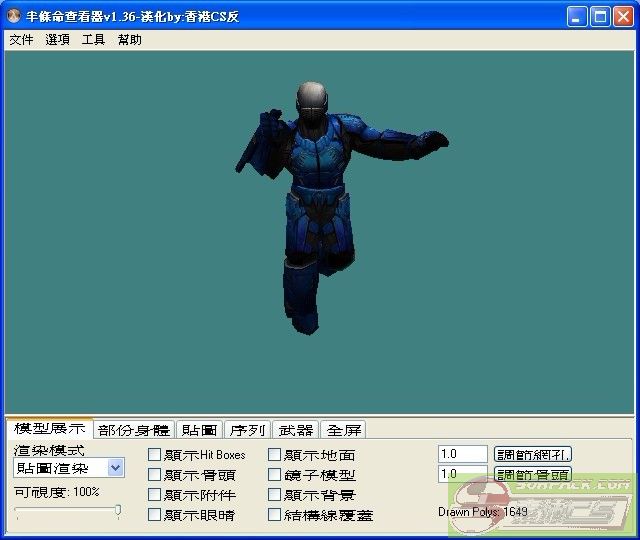The height and width of the screenshot is (540, 640).
Task: Tick the 結構線覆蓋 checkbox
Action: (x=275, y=515)
